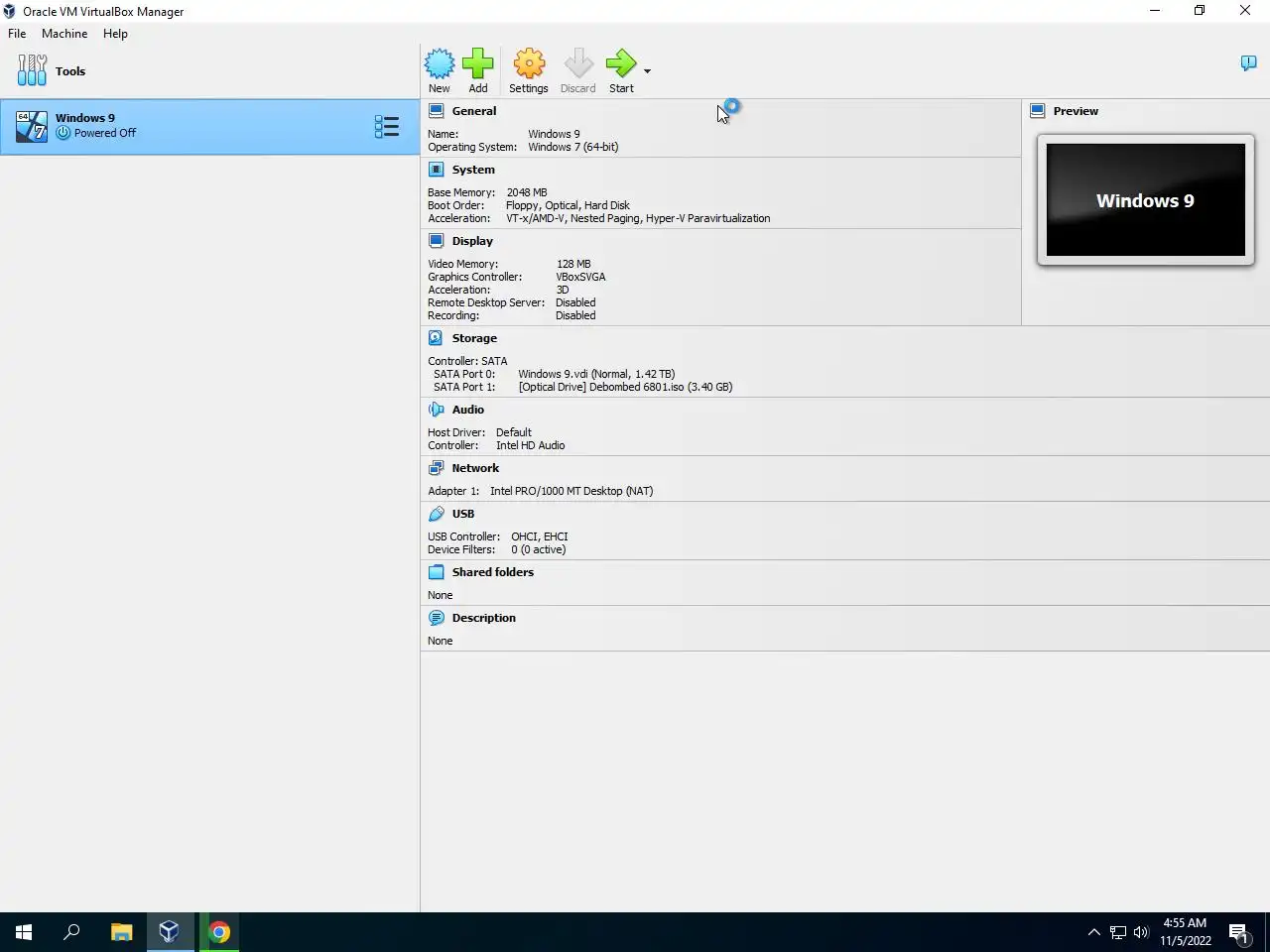Image resolution: width=1270 pixels, height=952 pixels.
Task: Open the Description heading link
Action: [484, 618]
